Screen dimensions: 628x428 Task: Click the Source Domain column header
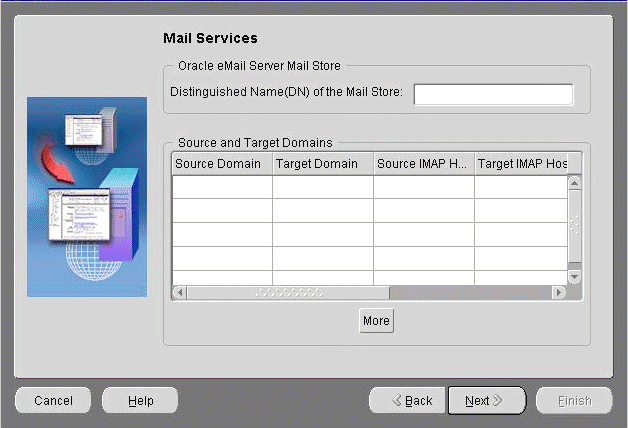pyautogui.click(x=222, y=164)
